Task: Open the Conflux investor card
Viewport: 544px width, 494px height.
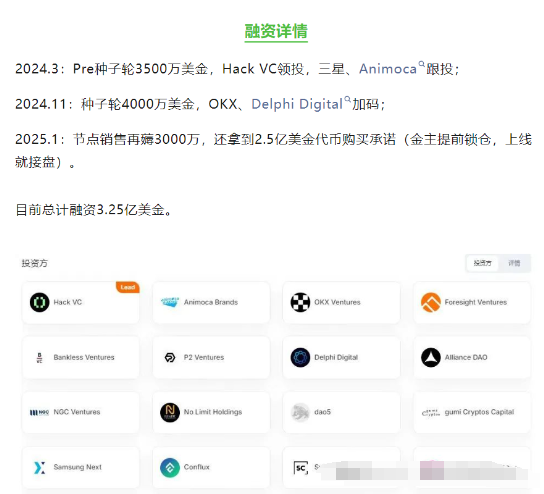Action: (211, 467)
